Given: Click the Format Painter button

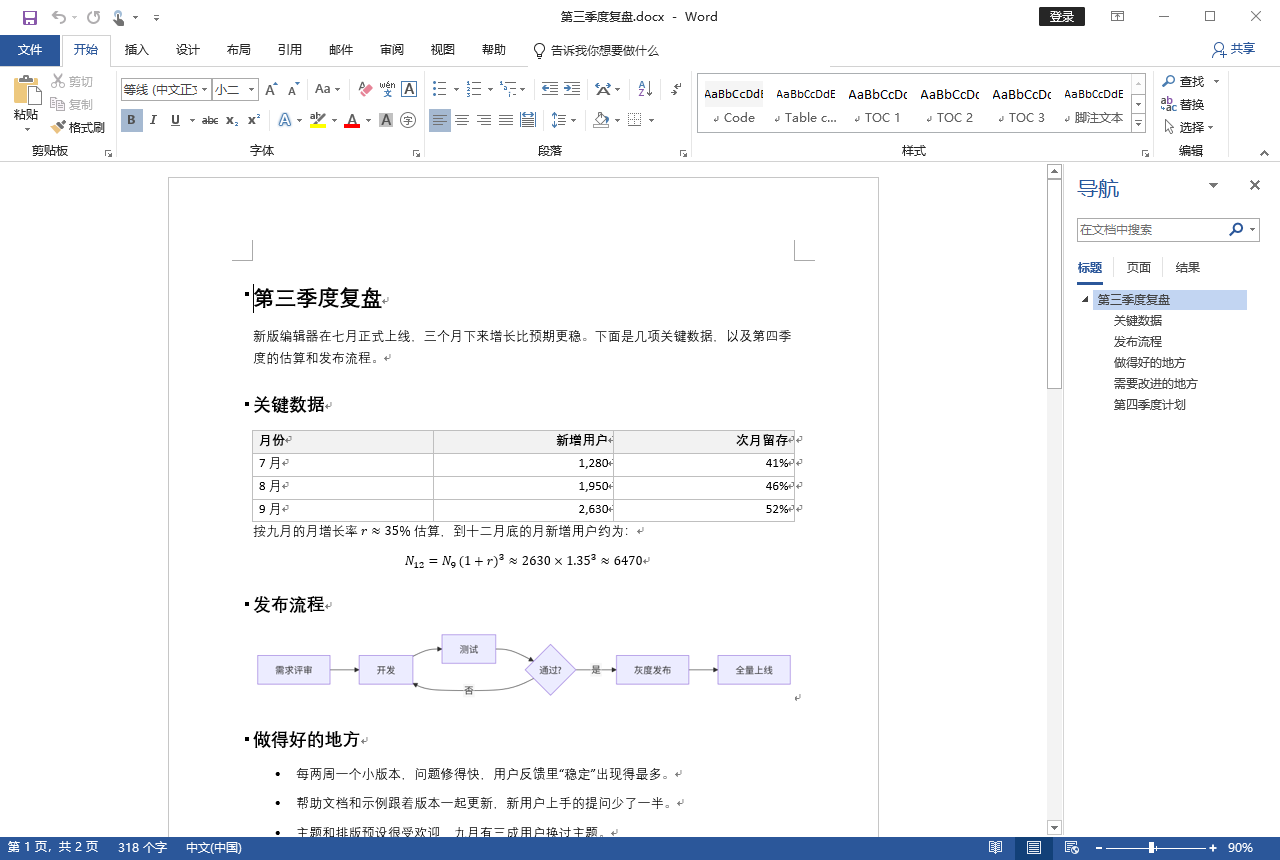Looking at the screenshot, I should pyautogui.click(x=78, y=127).
